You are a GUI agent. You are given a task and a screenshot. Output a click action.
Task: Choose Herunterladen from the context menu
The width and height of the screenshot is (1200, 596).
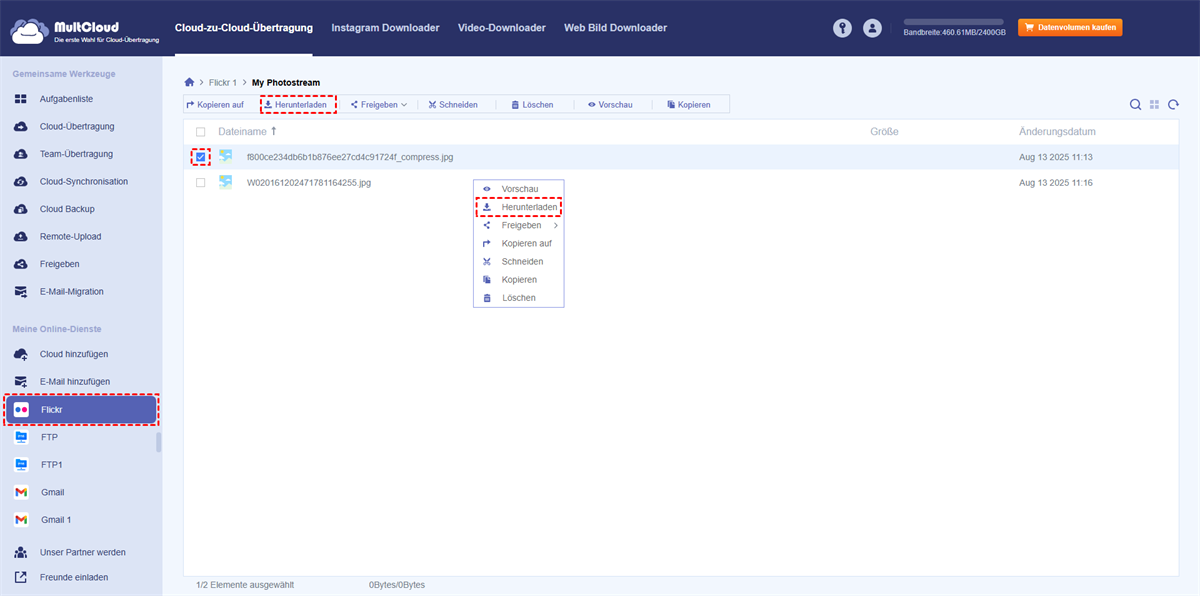pyautogui.click(x=519, y=207)
